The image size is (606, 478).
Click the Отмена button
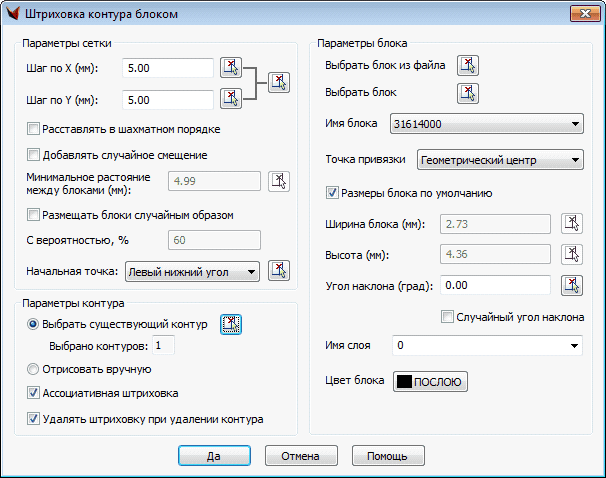coord(299,455)
